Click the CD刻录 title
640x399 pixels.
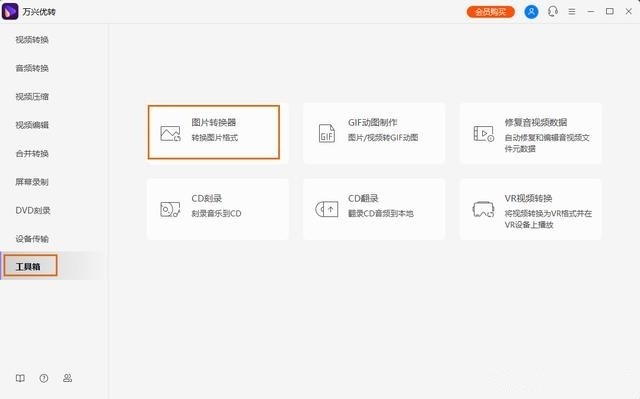[207, 198]
